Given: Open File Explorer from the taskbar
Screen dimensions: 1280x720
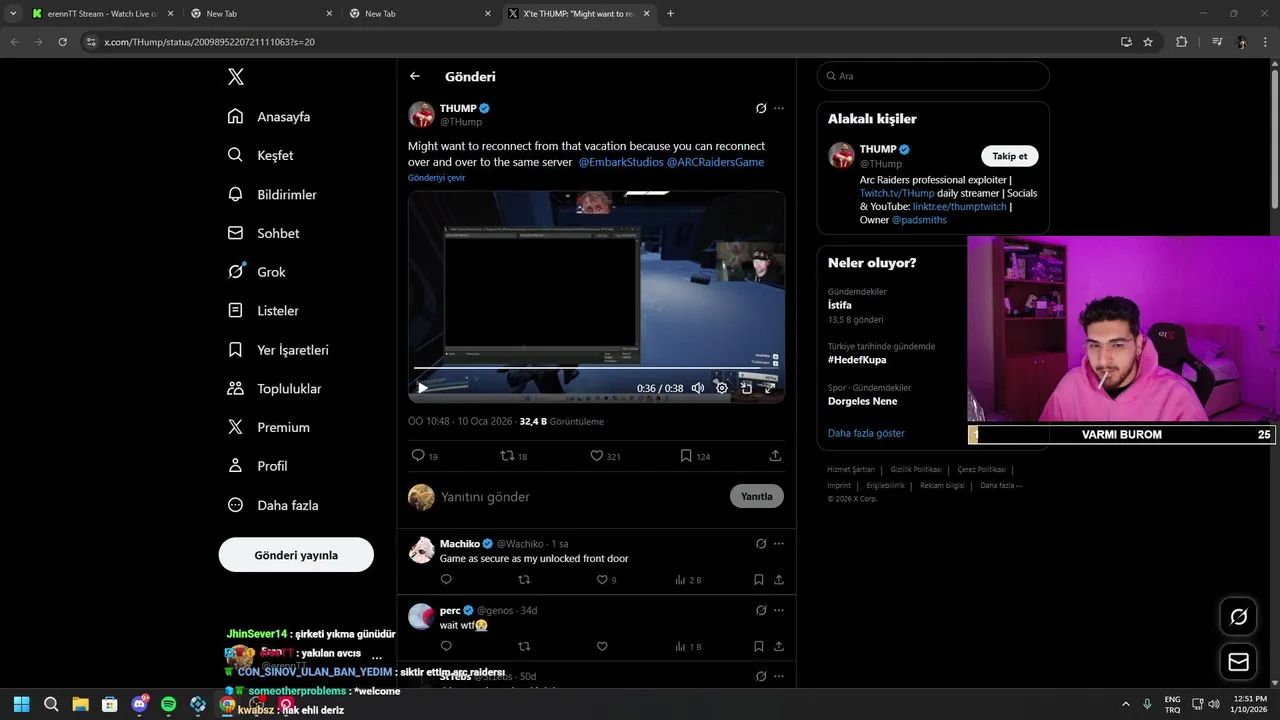Looking at the screenshot, I should pyautogui.click(x=80, y=704).
